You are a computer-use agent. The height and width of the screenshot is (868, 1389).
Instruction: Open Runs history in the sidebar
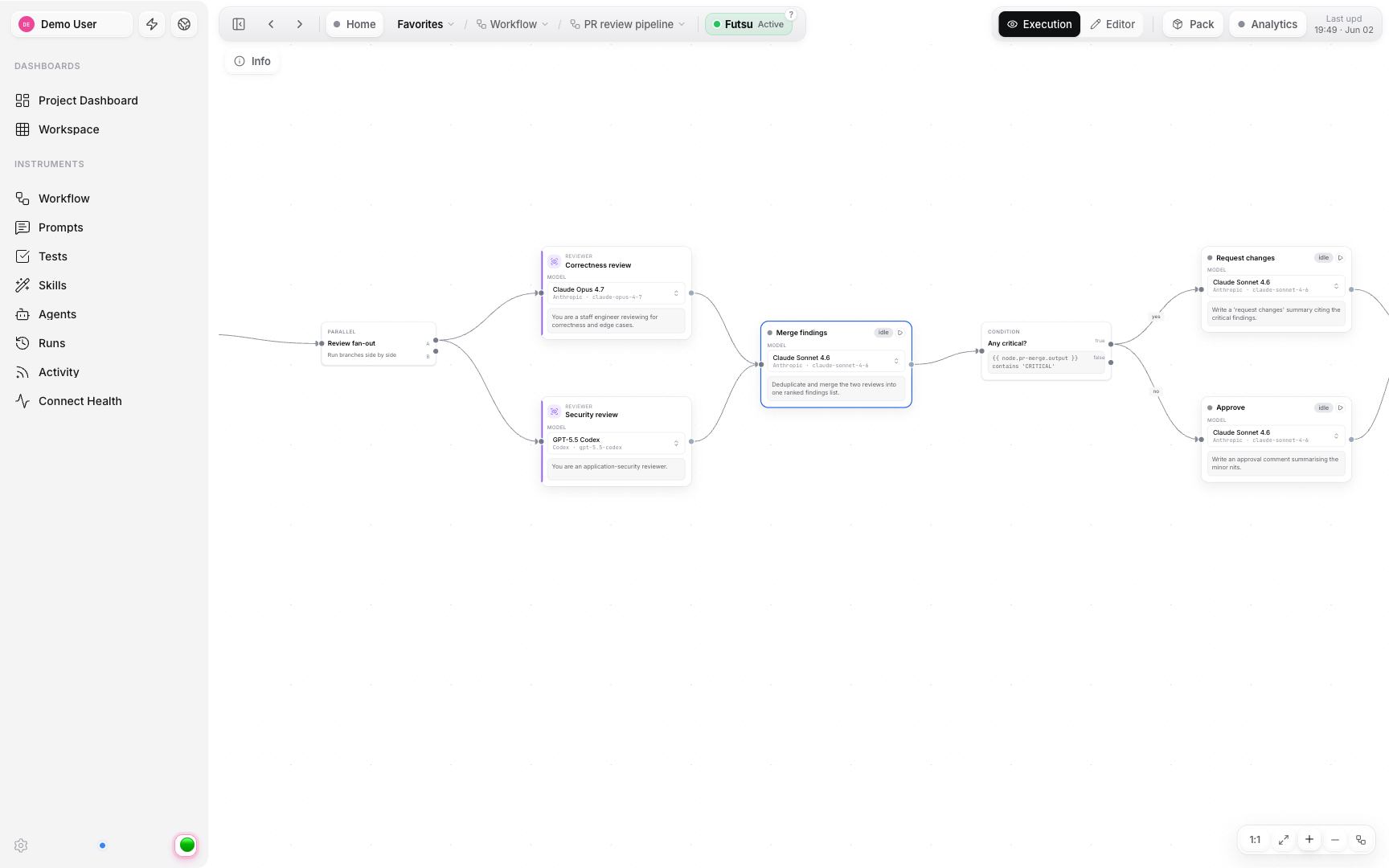click(x=104, y=343)
